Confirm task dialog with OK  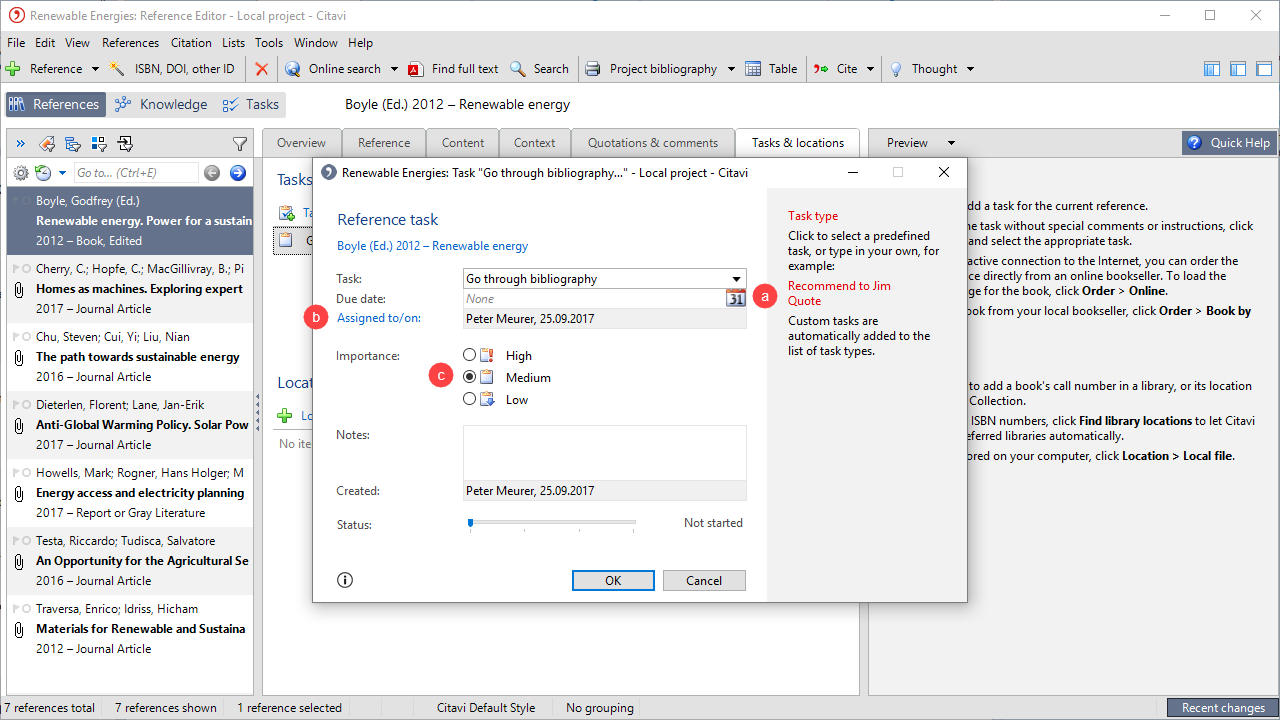pyautogui.click(x=613, y=580)
